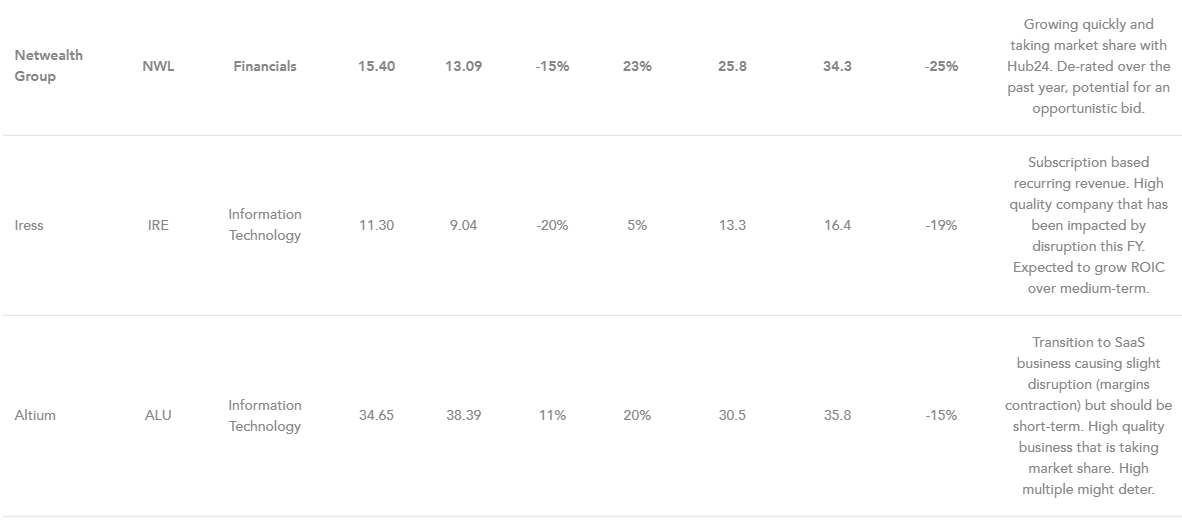Click the Financials sector cell
Screen dimensions: 1182x521
(x=265, y=66)
